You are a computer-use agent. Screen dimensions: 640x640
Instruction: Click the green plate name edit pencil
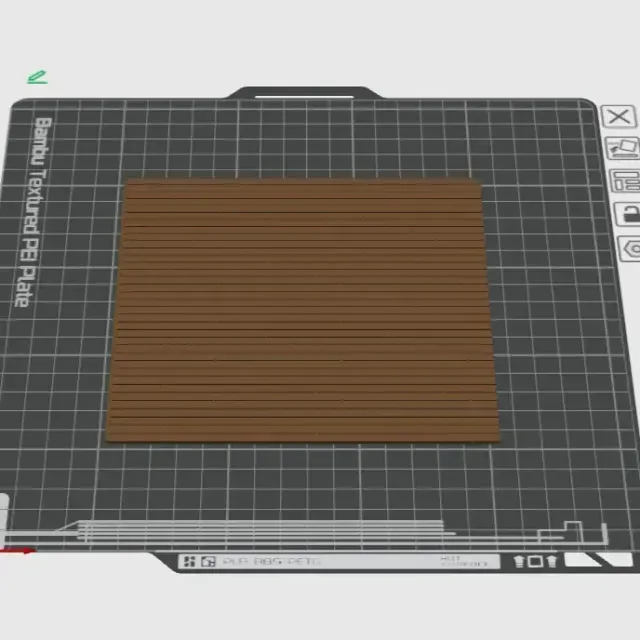click(37, 77)
